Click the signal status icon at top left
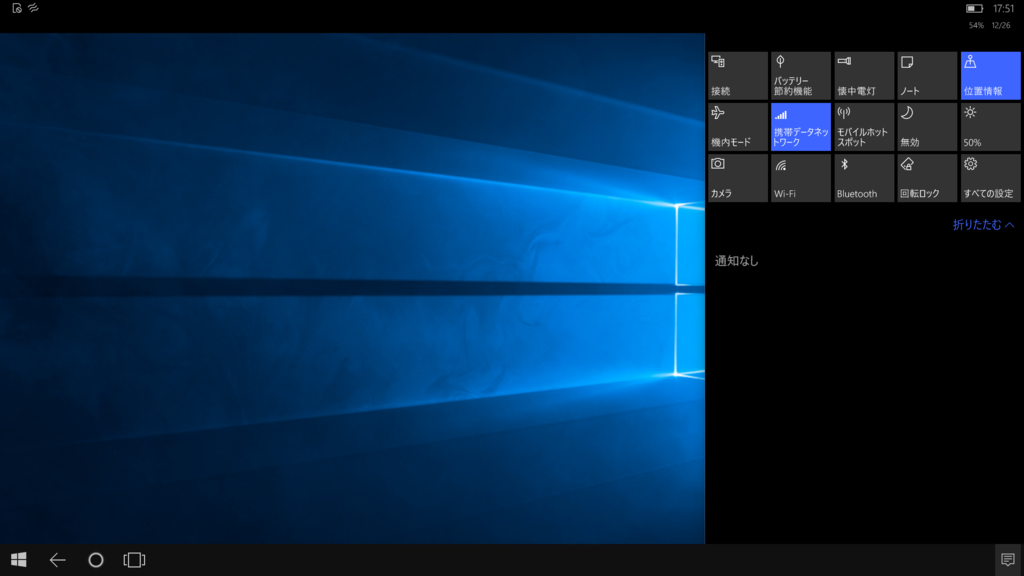Image resolution: width=1024 pixels, height=576 pixels. coord(33,8)
